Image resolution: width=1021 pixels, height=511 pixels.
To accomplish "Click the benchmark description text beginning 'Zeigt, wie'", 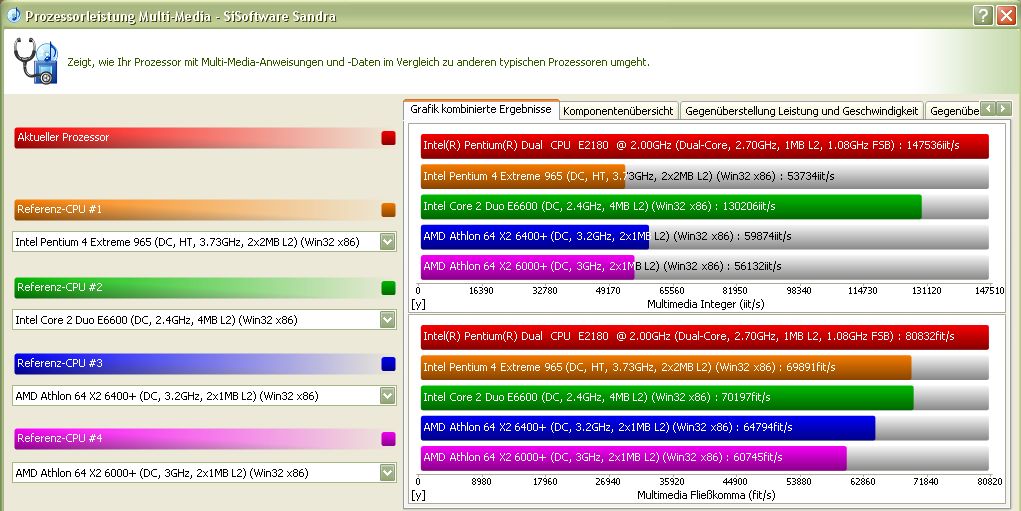I will 358,62.
